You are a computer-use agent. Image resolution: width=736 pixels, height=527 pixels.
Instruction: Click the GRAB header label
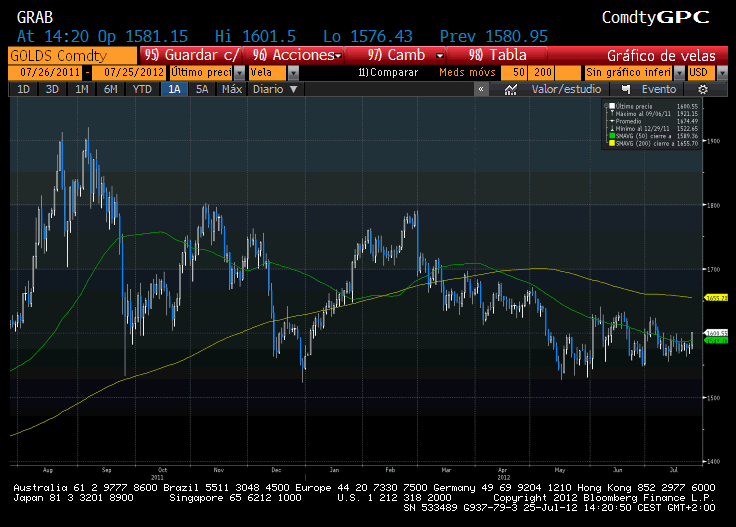tap(35, 17)
